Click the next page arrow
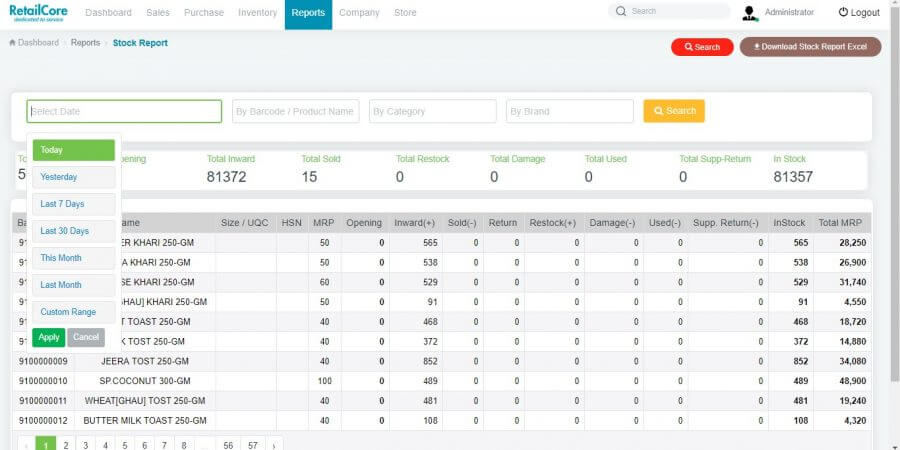This screenshot has height=450, width=900. point(274,445)
